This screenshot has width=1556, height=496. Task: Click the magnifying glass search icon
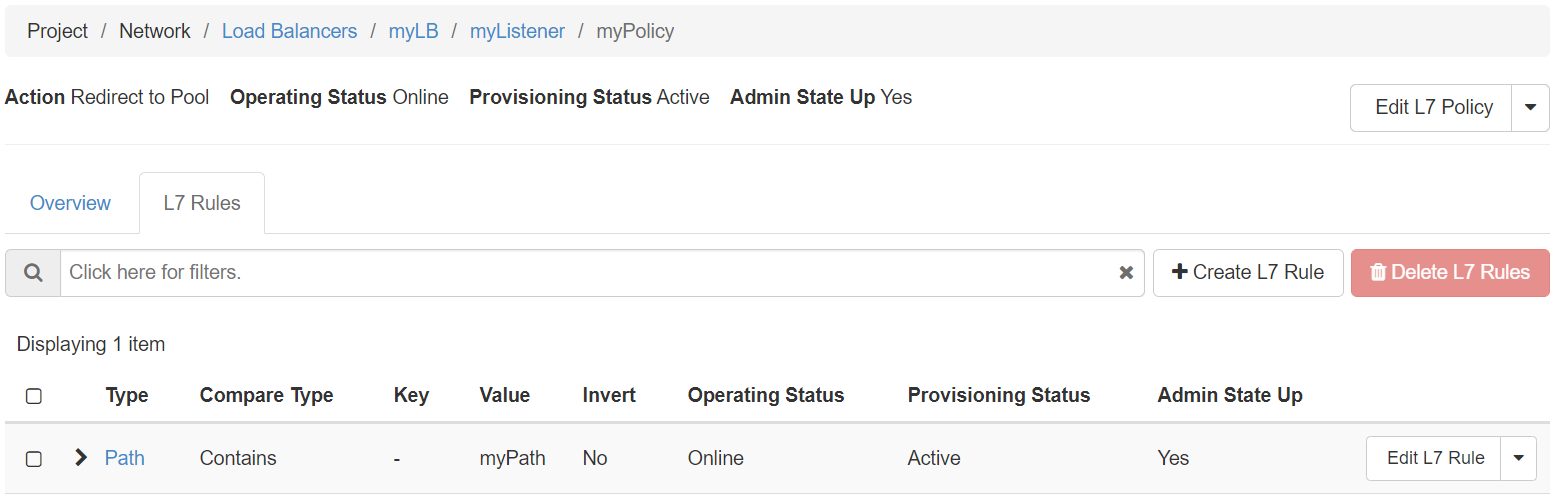point(33,273)
